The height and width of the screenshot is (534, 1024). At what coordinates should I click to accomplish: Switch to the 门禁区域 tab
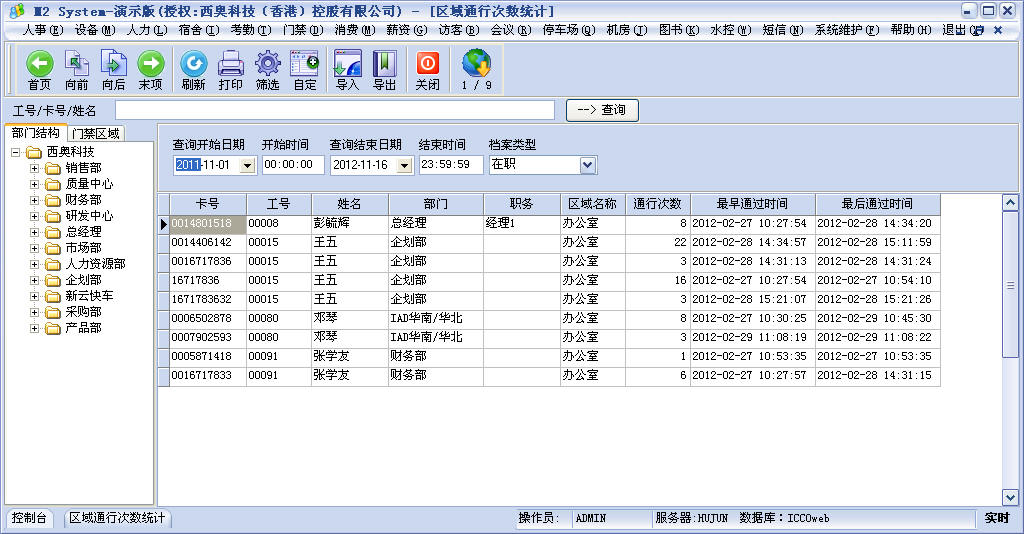pos(95,133)
